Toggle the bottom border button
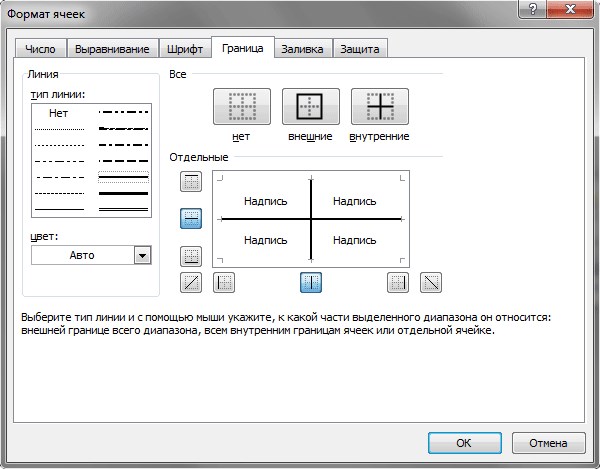The image size is (600, 469). tap(191, 256)
